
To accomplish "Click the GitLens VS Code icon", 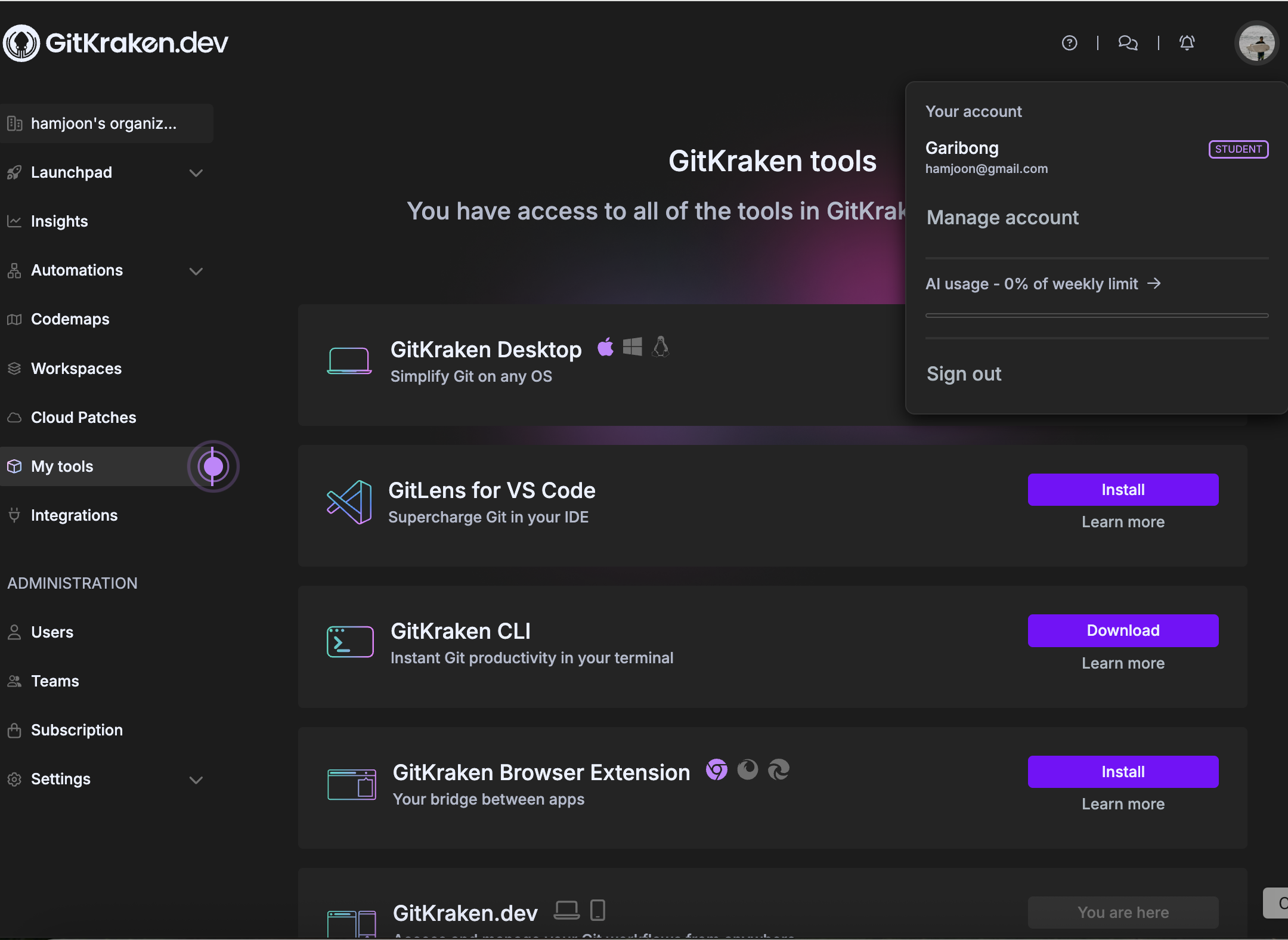I will pos(349,502).
